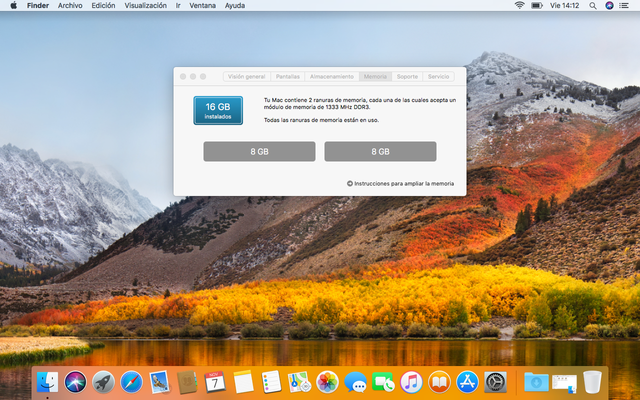
Task: Open Safari compass icon in Dock
Action: 131,382
